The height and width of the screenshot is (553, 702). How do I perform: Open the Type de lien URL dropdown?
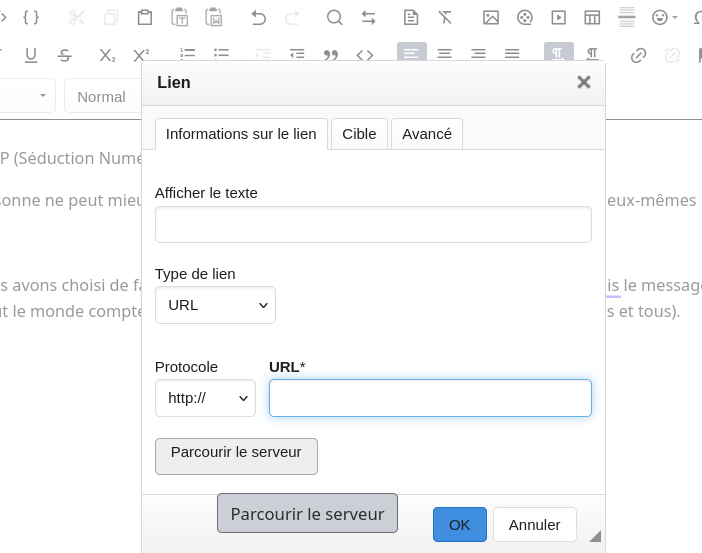coord(215,305)
